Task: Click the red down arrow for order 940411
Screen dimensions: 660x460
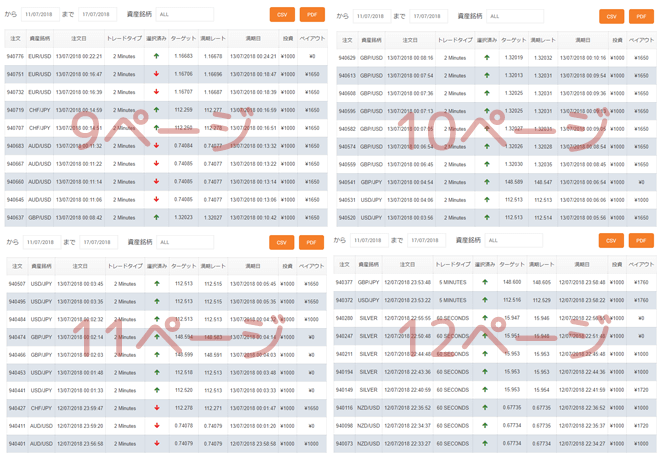Action: 157,425
